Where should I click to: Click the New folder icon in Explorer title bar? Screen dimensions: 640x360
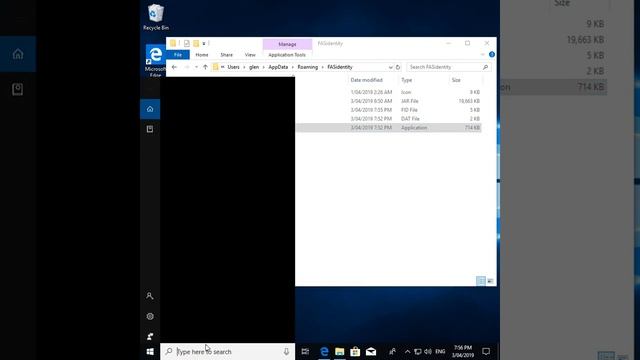196,43
